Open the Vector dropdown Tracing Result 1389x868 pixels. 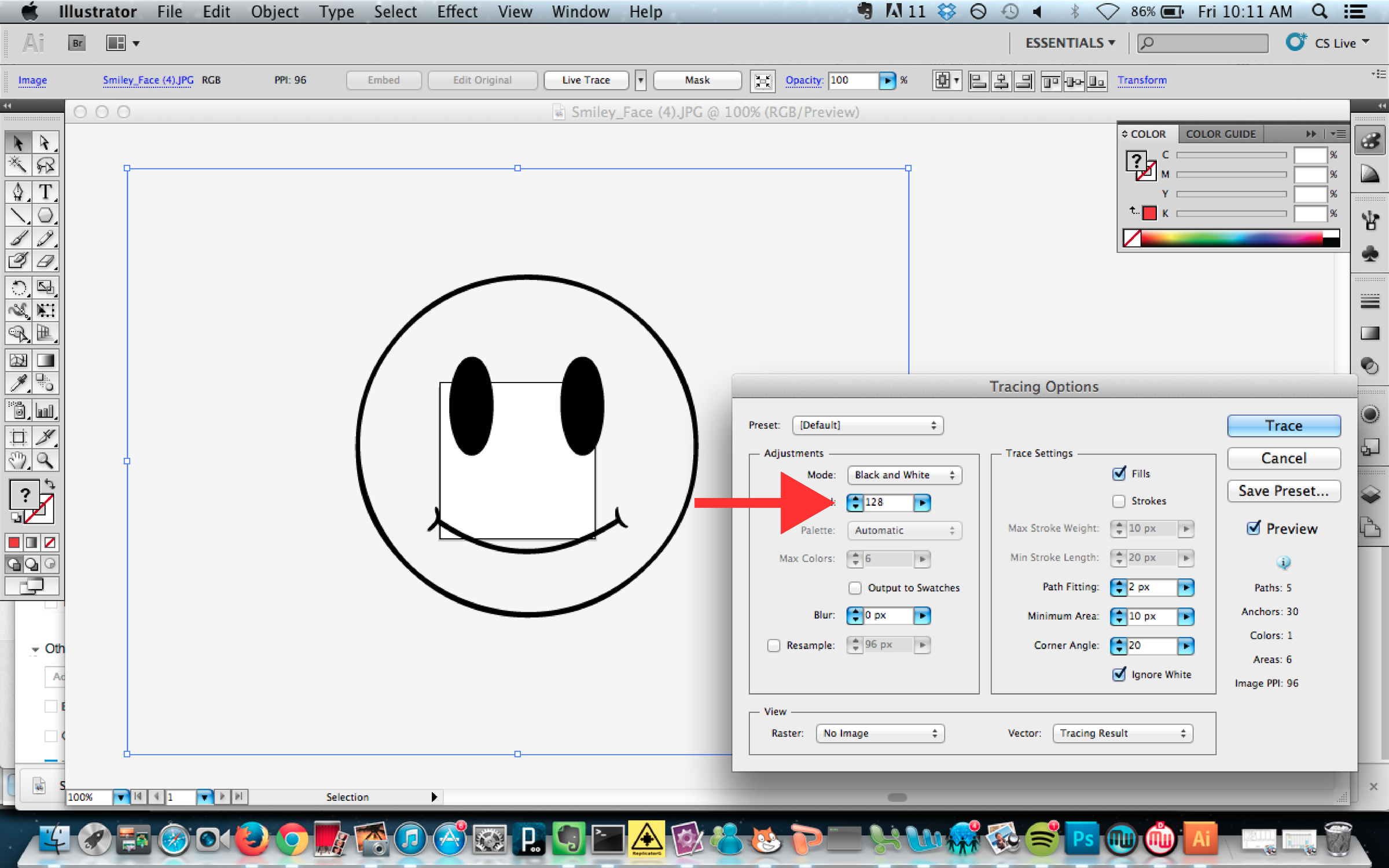pos(1122,733)
